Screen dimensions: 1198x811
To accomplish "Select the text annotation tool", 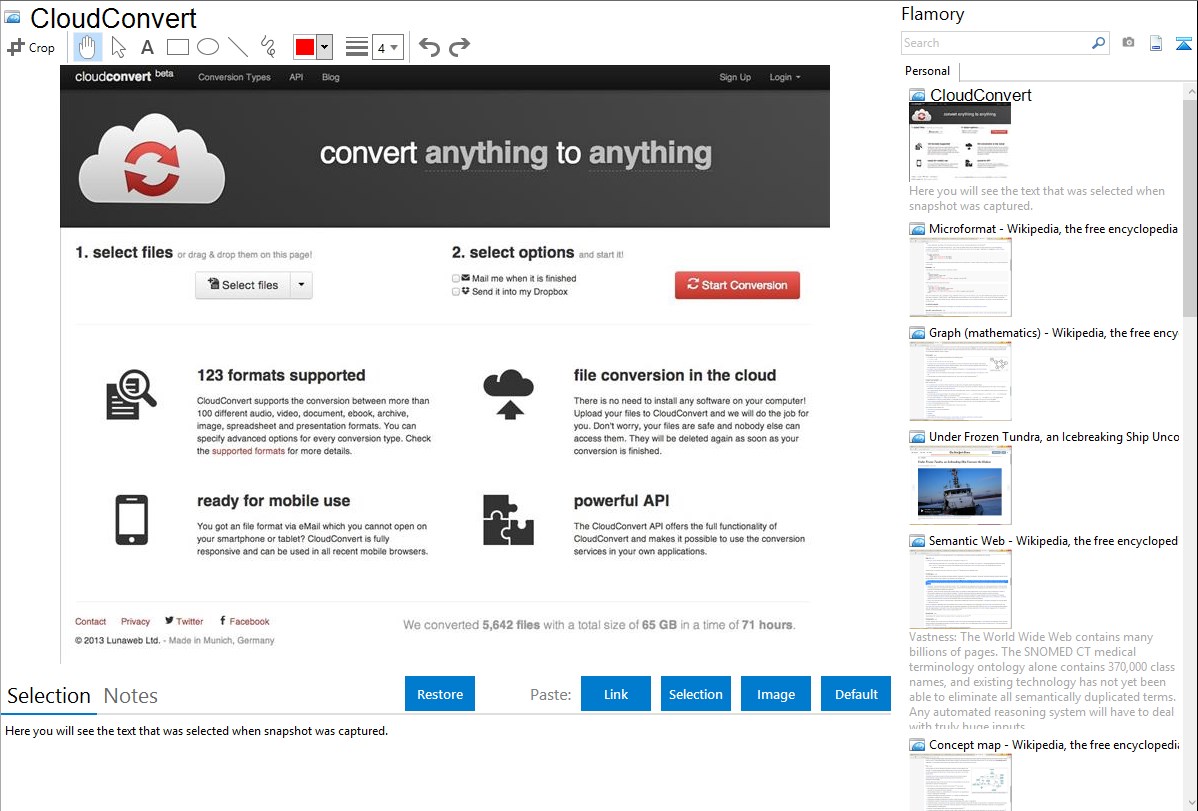I will coord(147,47).
